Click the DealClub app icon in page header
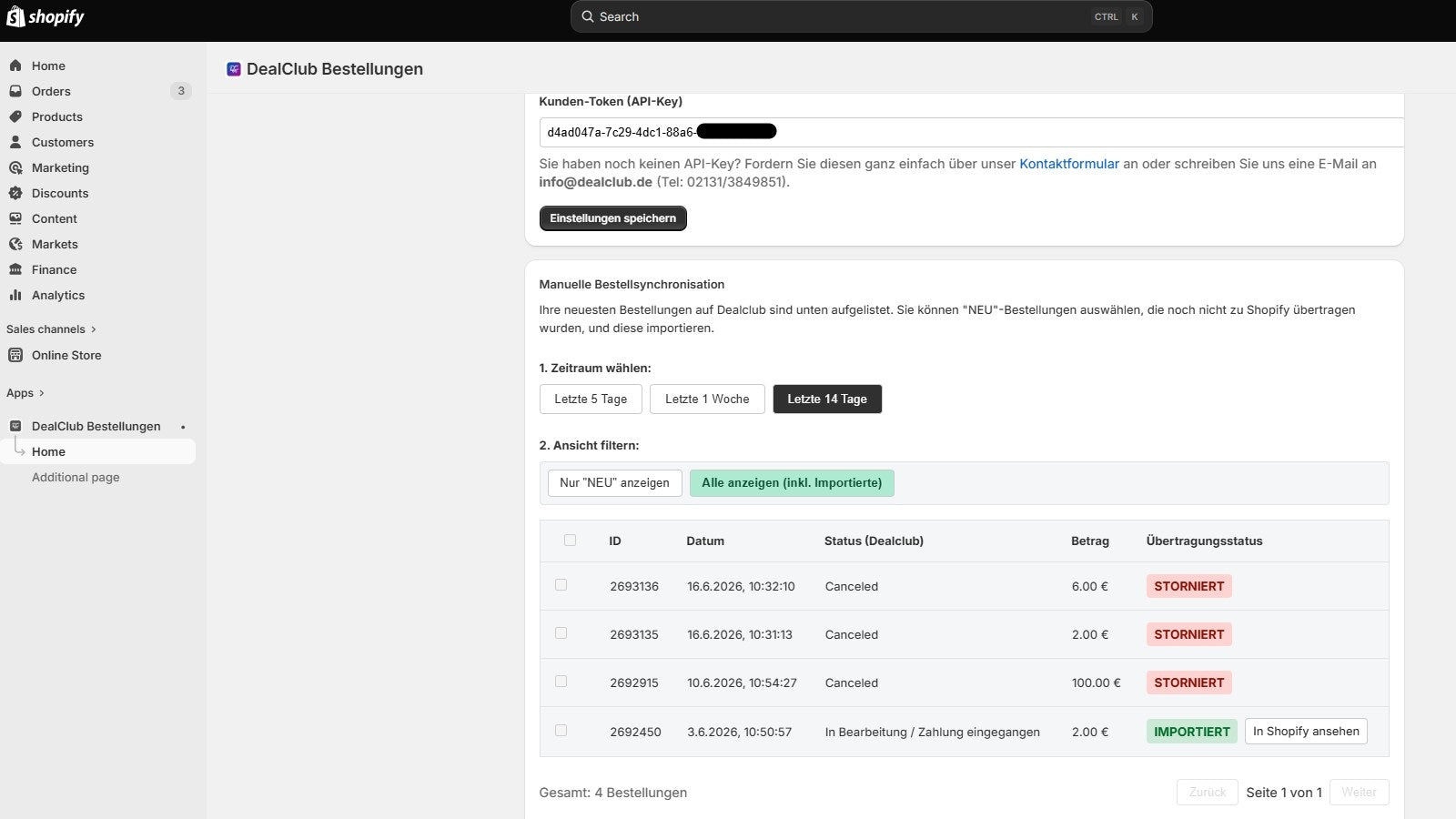The image size is (1456, 819). pos(234,69)
